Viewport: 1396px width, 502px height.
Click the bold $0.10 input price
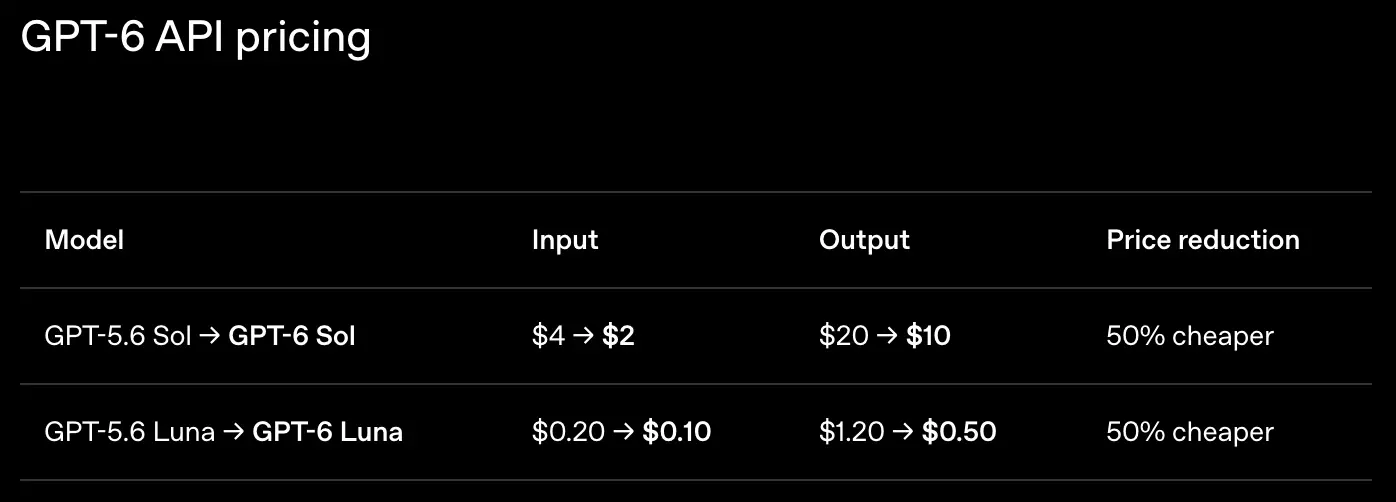[676, 432]
